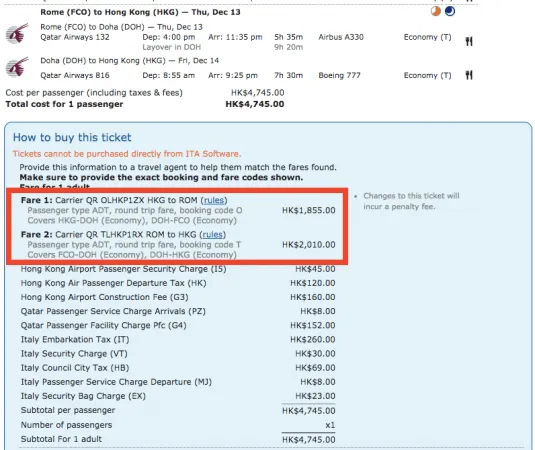
Task: Click 'Number of passengers' label
Action: click(x=66, y=425)
